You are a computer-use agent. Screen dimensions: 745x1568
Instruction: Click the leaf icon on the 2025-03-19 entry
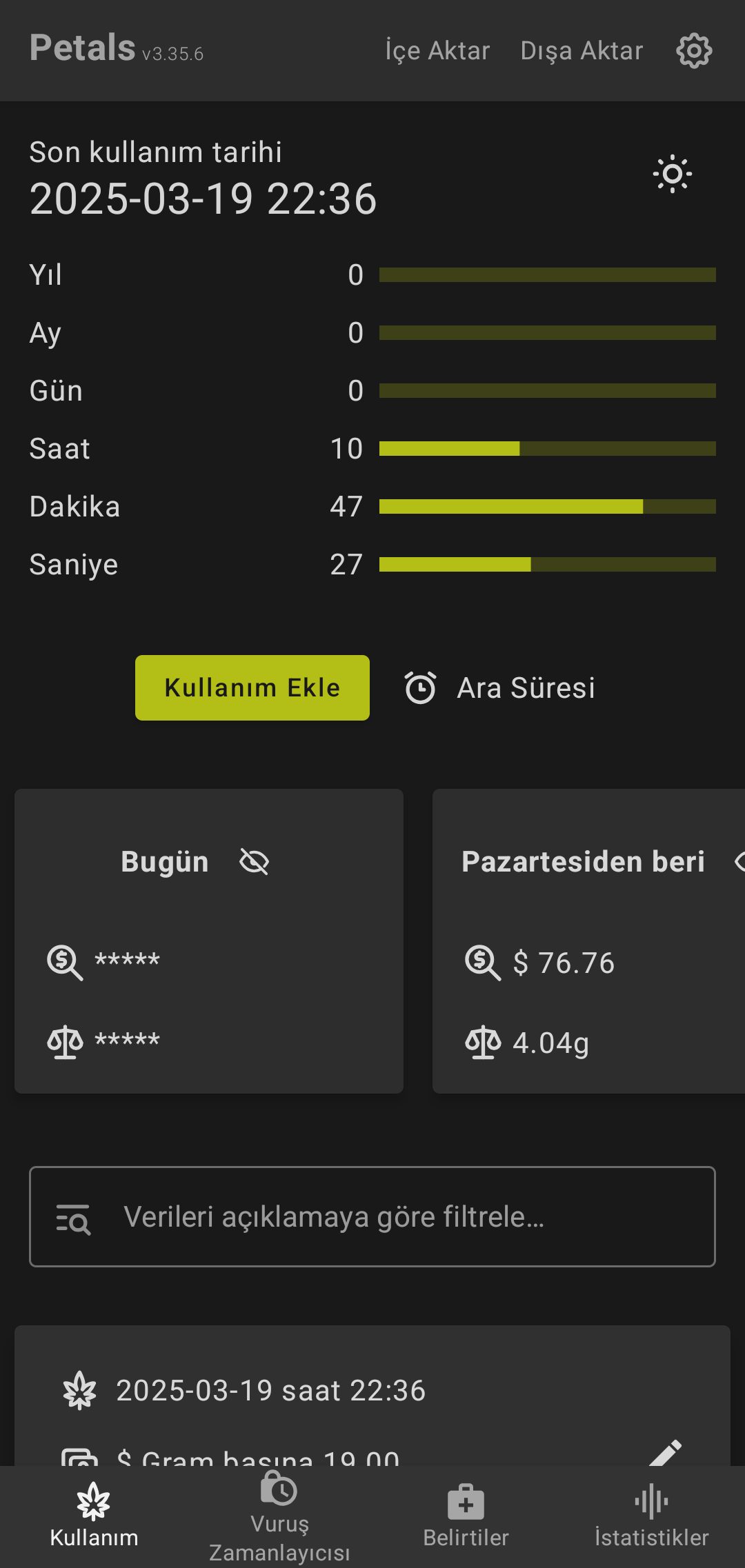(80, 1390)
